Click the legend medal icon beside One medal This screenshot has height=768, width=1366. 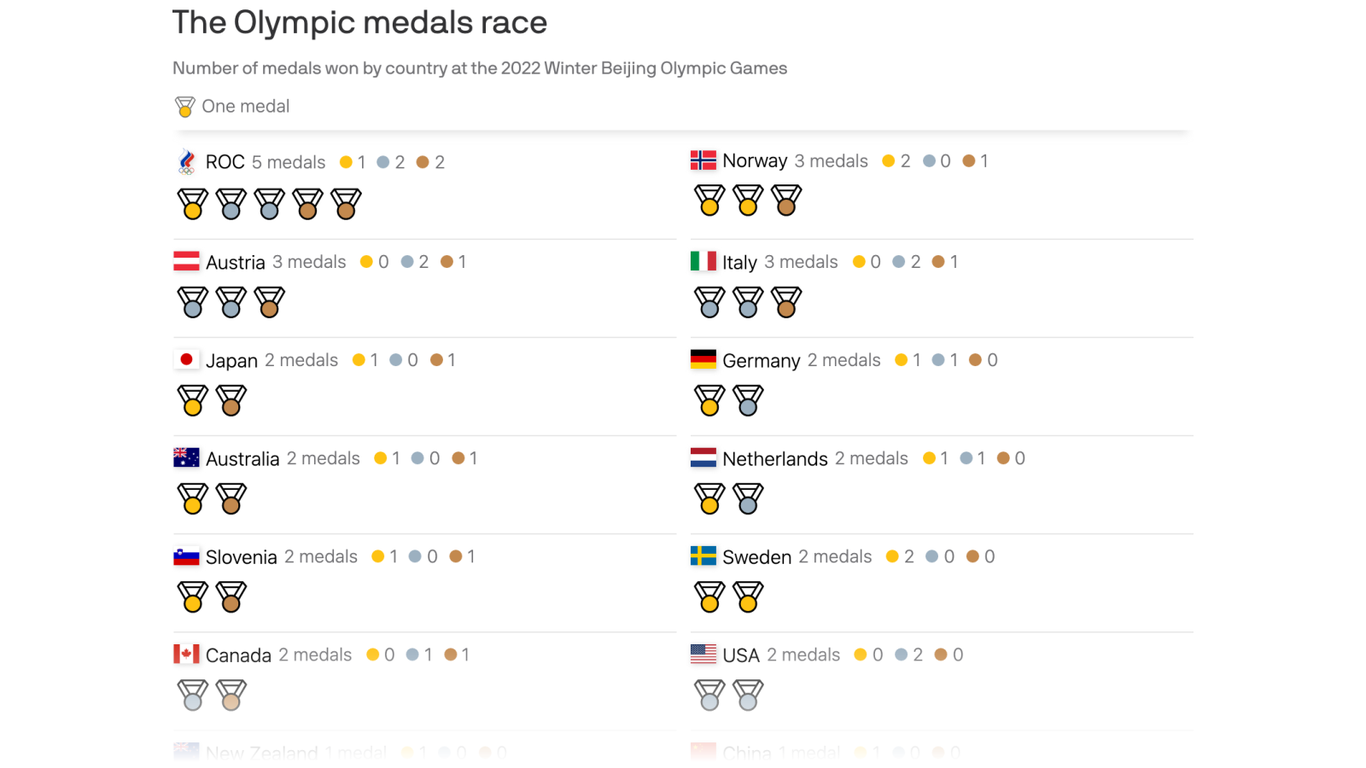click(185, 106)
